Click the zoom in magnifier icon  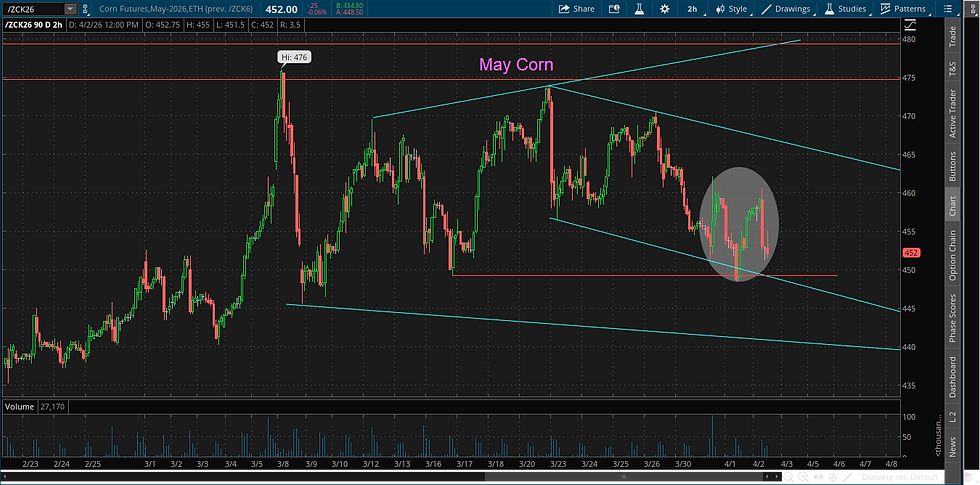802,477
